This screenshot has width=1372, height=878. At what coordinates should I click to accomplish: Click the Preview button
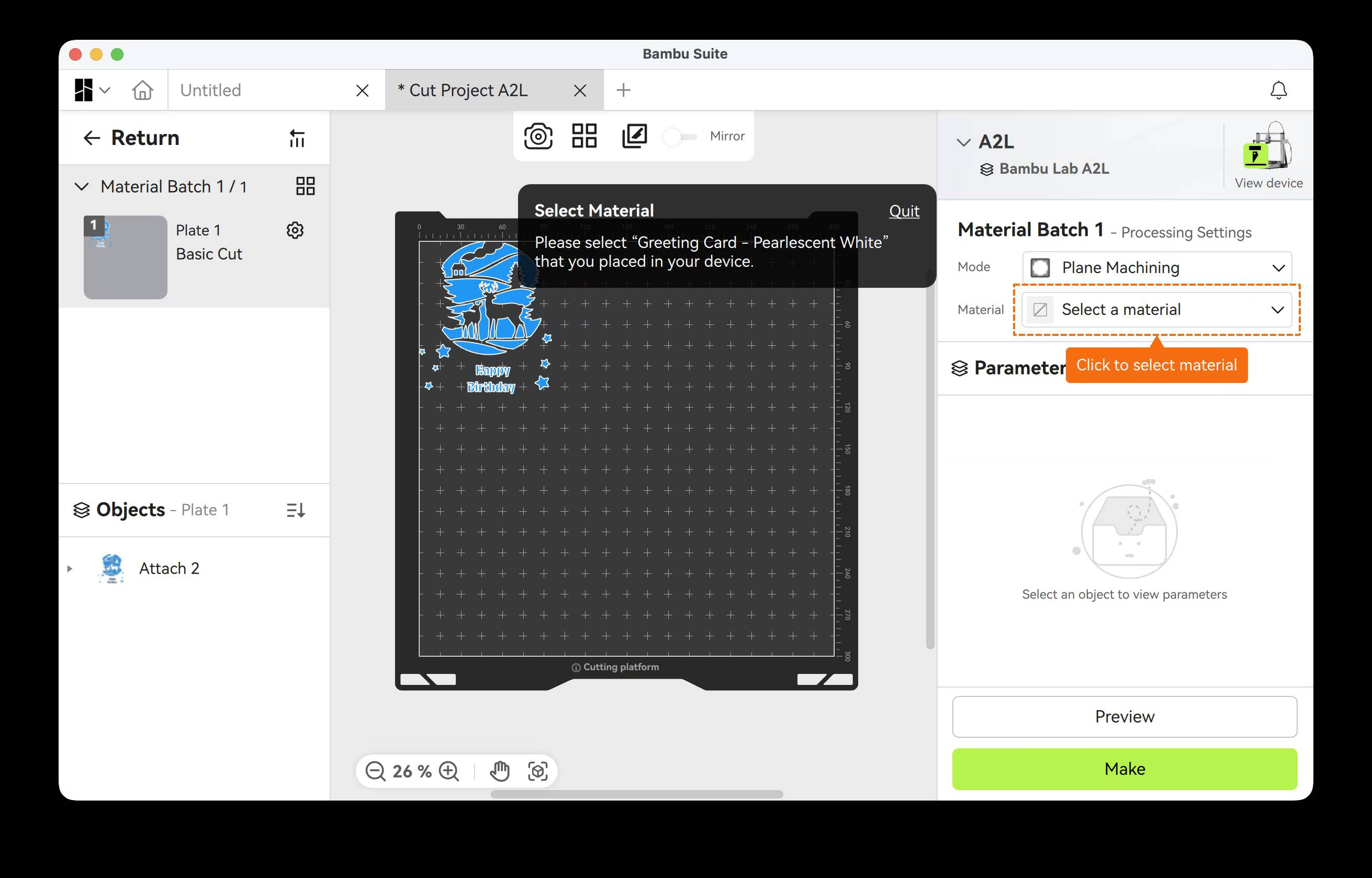click(x=1124, y=717)
